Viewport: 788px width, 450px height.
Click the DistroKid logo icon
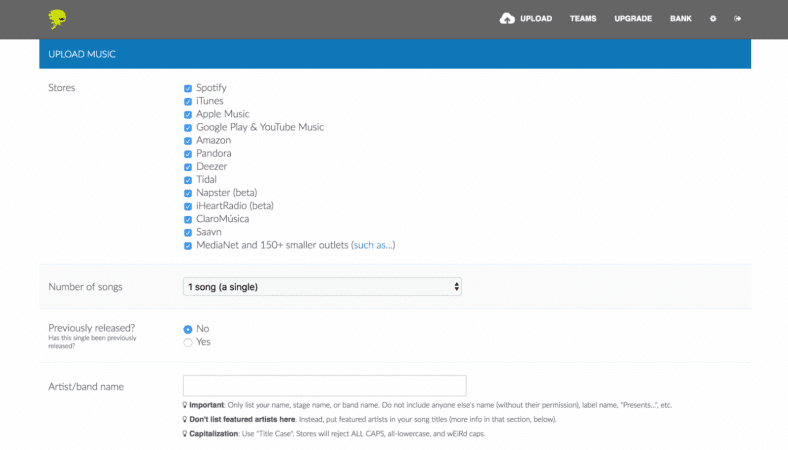click(57, 19)
